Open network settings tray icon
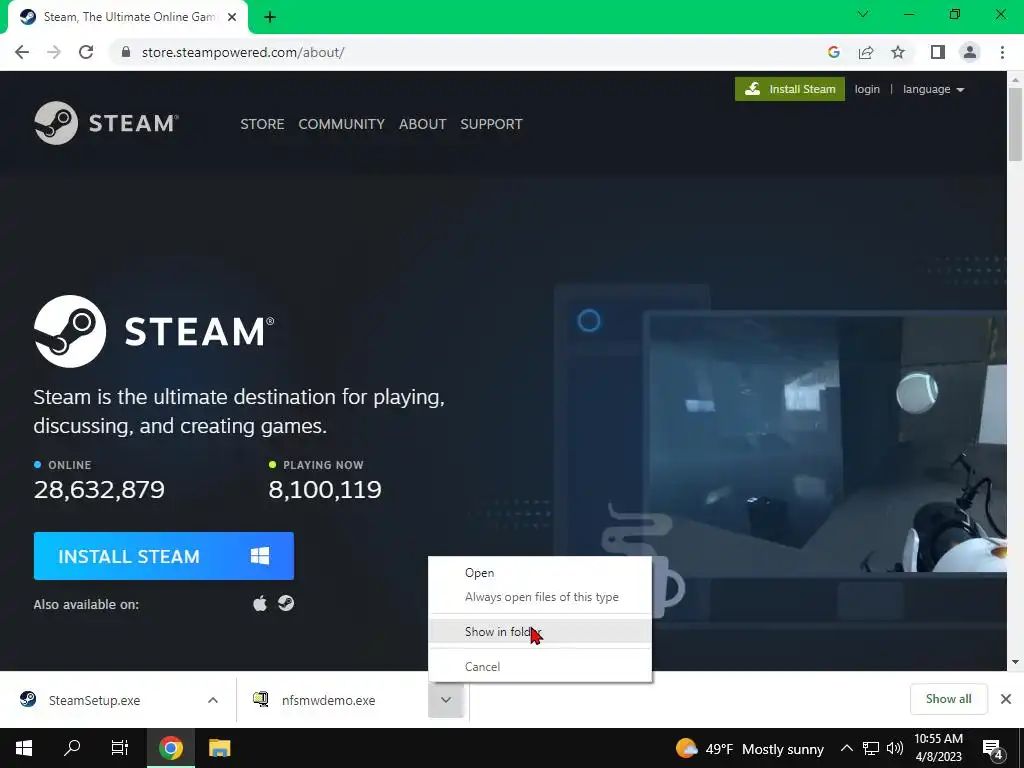This screenshot has height=768, width=1024. coord(871,748)
